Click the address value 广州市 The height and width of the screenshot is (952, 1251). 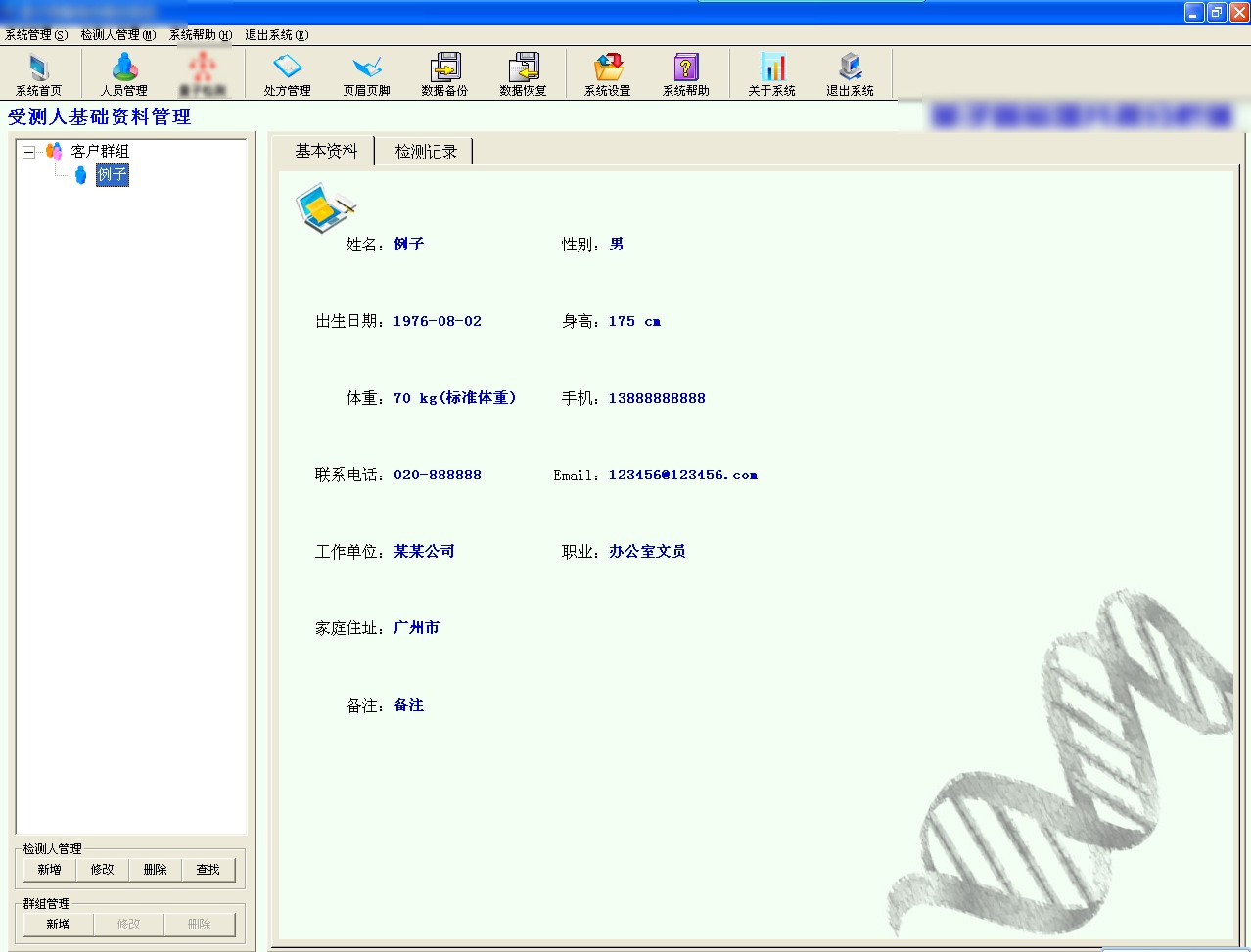(x=417, y=627)
